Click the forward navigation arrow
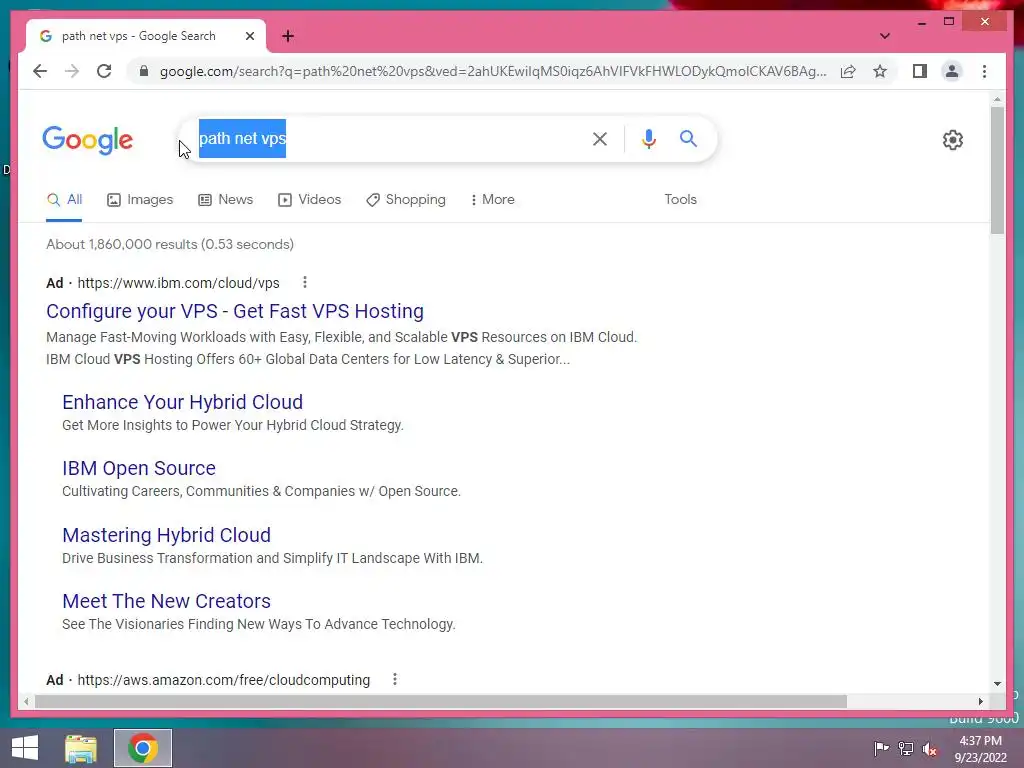 72,71
